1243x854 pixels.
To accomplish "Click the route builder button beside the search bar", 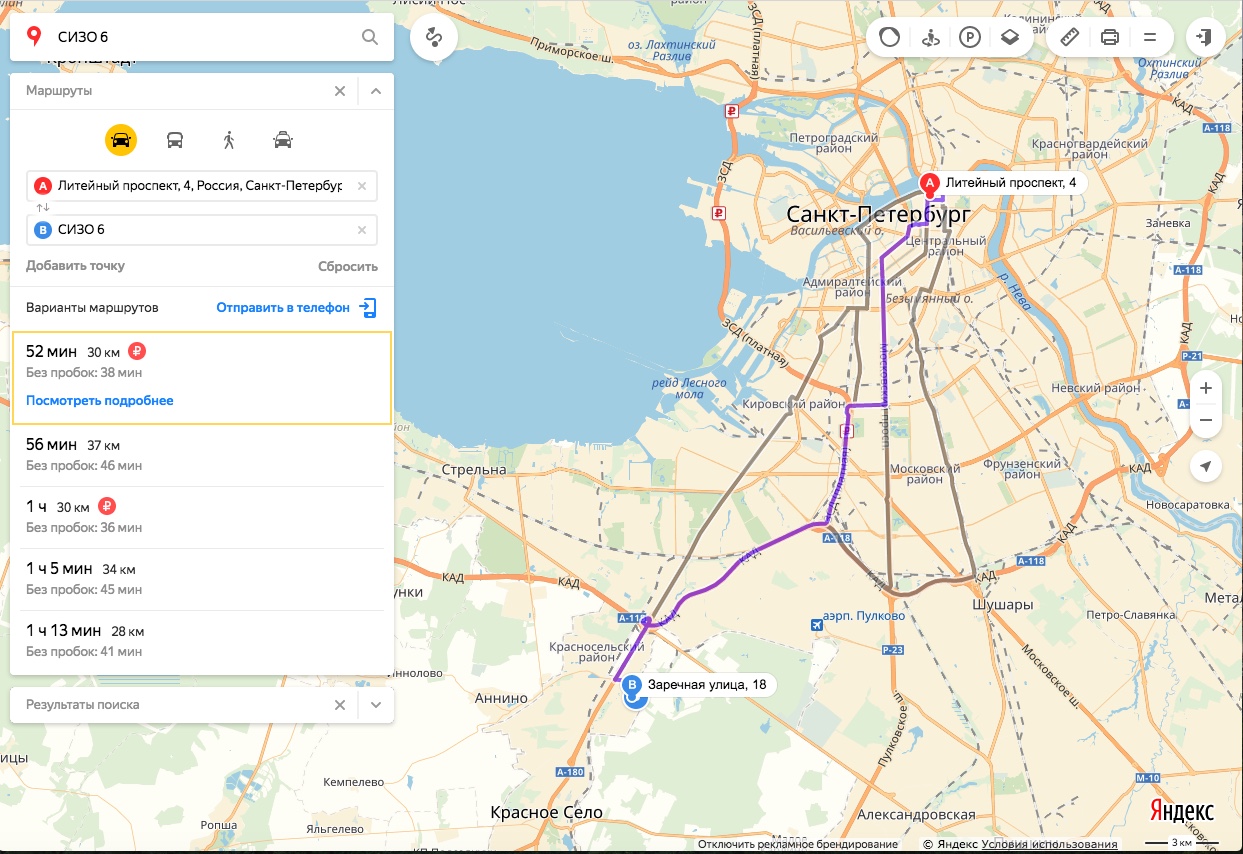I will coord(434,38).
